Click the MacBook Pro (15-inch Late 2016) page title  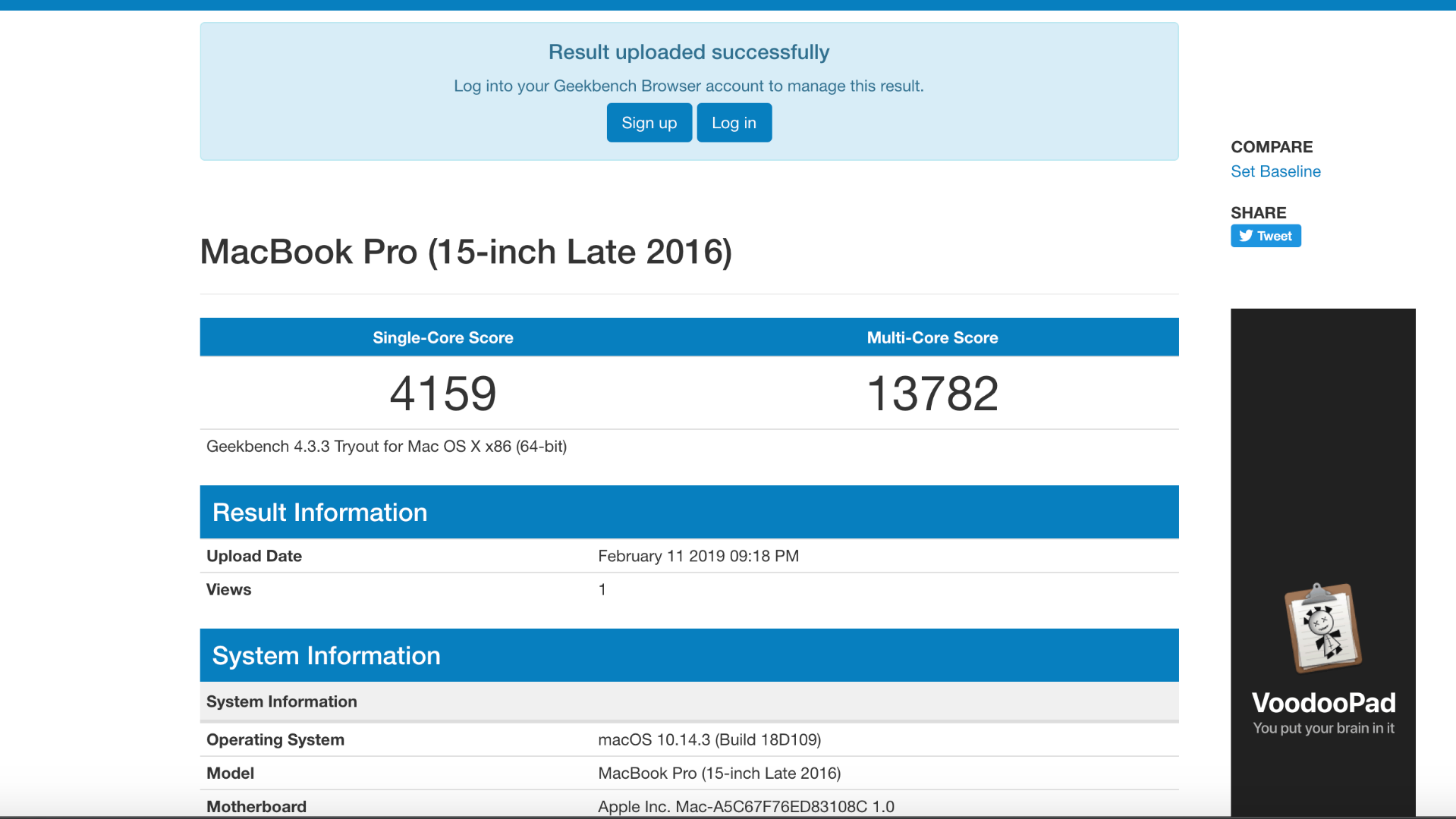[466, 252]
